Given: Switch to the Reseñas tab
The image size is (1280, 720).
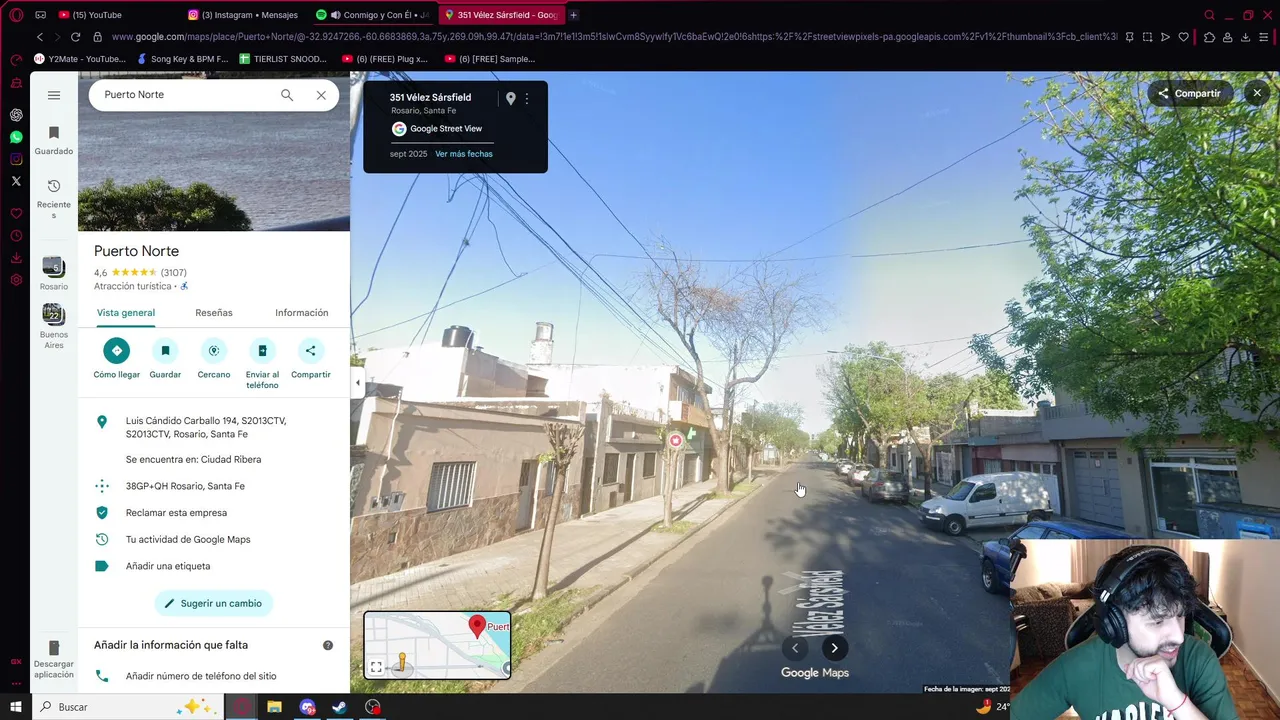Looking at the screenshot, I should pos(214,313).
